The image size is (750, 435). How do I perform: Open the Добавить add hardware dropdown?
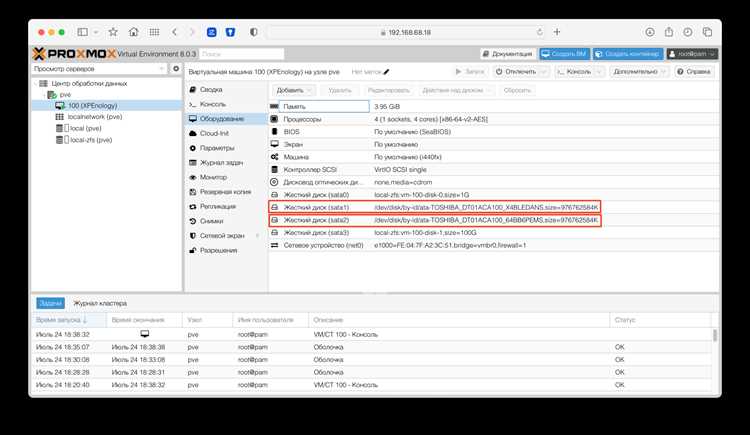tap(294, 90)
